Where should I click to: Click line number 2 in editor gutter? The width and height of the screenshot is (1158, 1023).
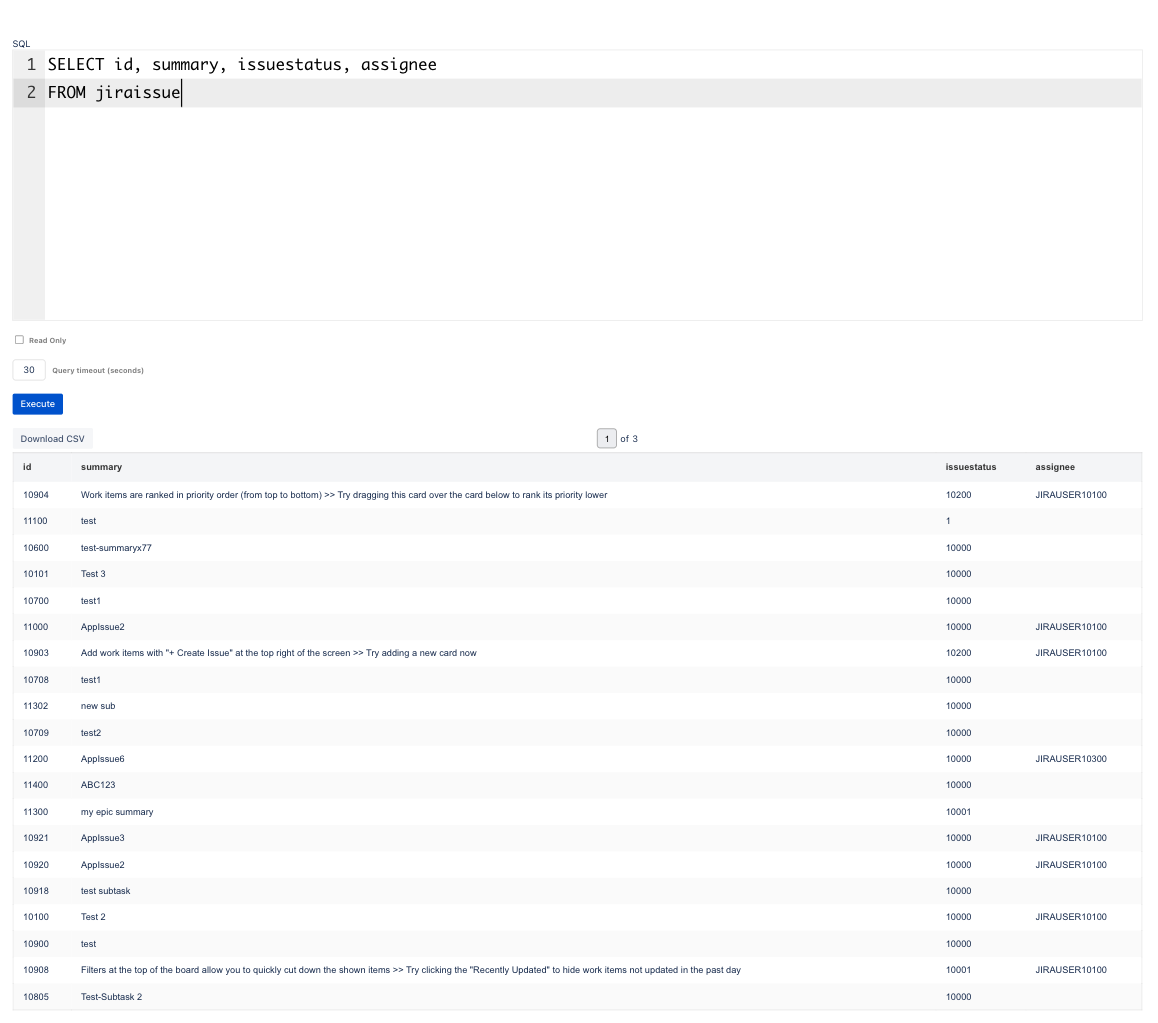tap(31, 93)
